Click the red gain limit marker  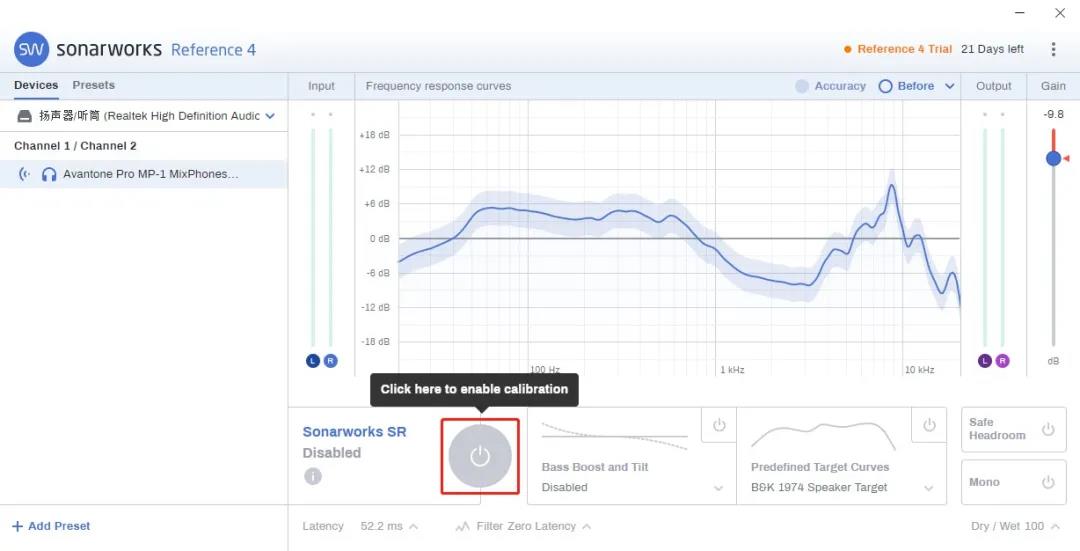point(1066,158)
